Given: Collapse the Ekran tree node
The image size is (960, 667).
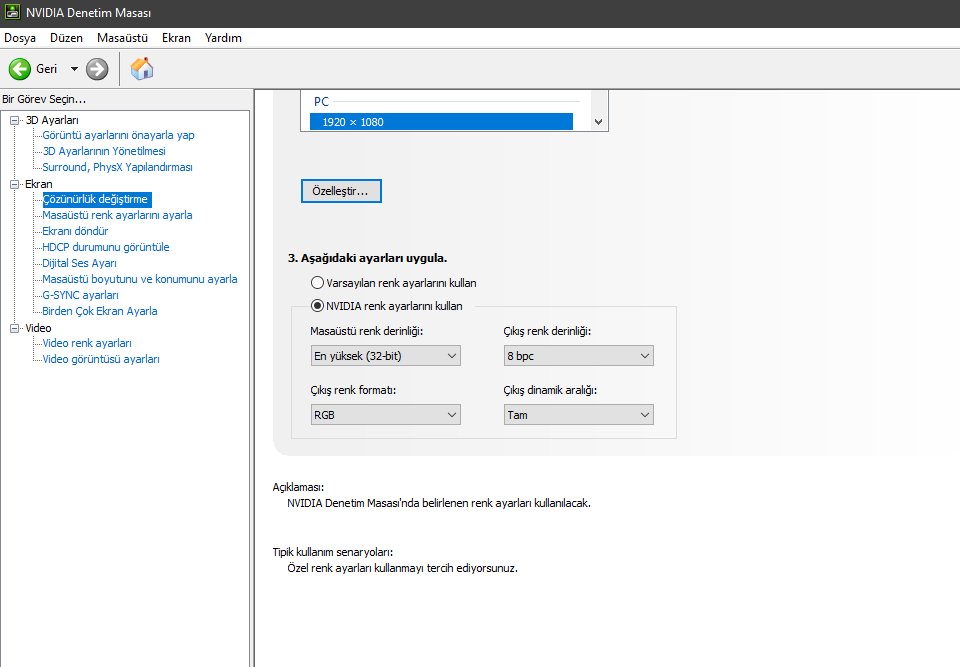Looking at the screenshot, I should click(15, 184).
